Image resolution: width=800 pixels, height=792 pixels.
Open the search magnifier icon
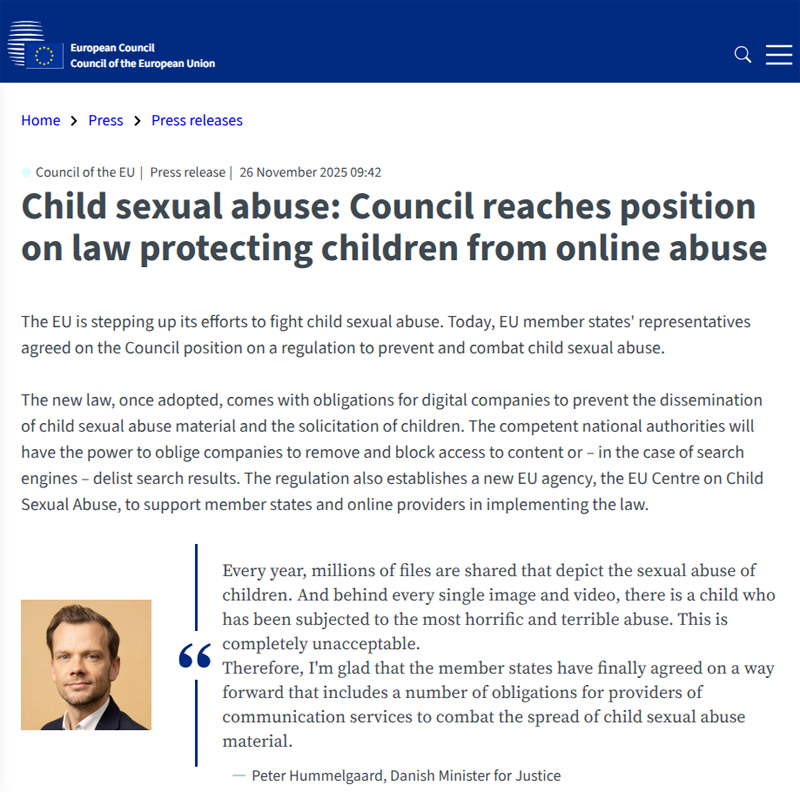[743, 54]
